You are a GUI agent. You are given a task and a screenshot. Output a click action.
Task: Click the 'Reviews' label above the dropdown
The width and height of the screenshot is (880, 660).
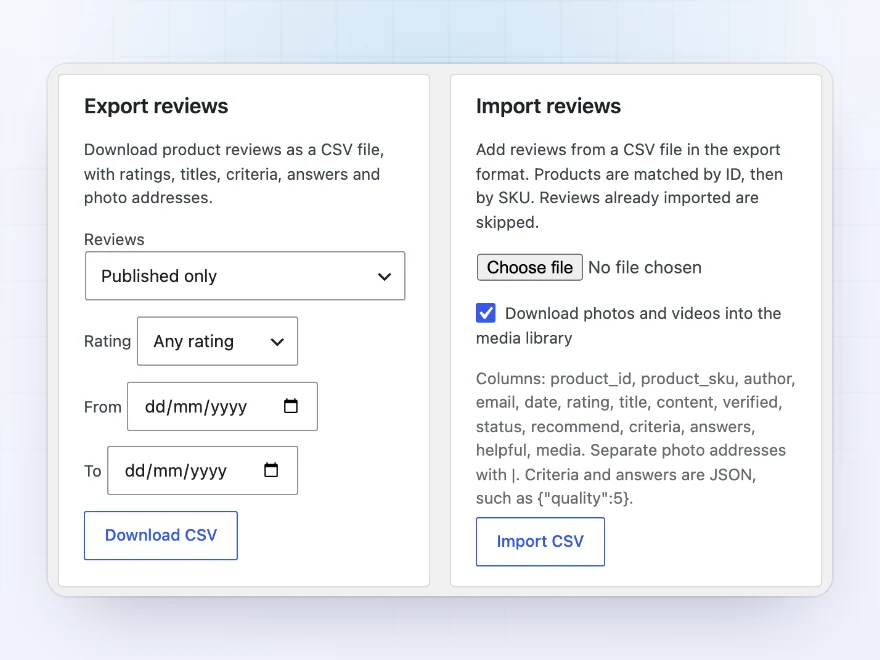[x=114, y=240]
